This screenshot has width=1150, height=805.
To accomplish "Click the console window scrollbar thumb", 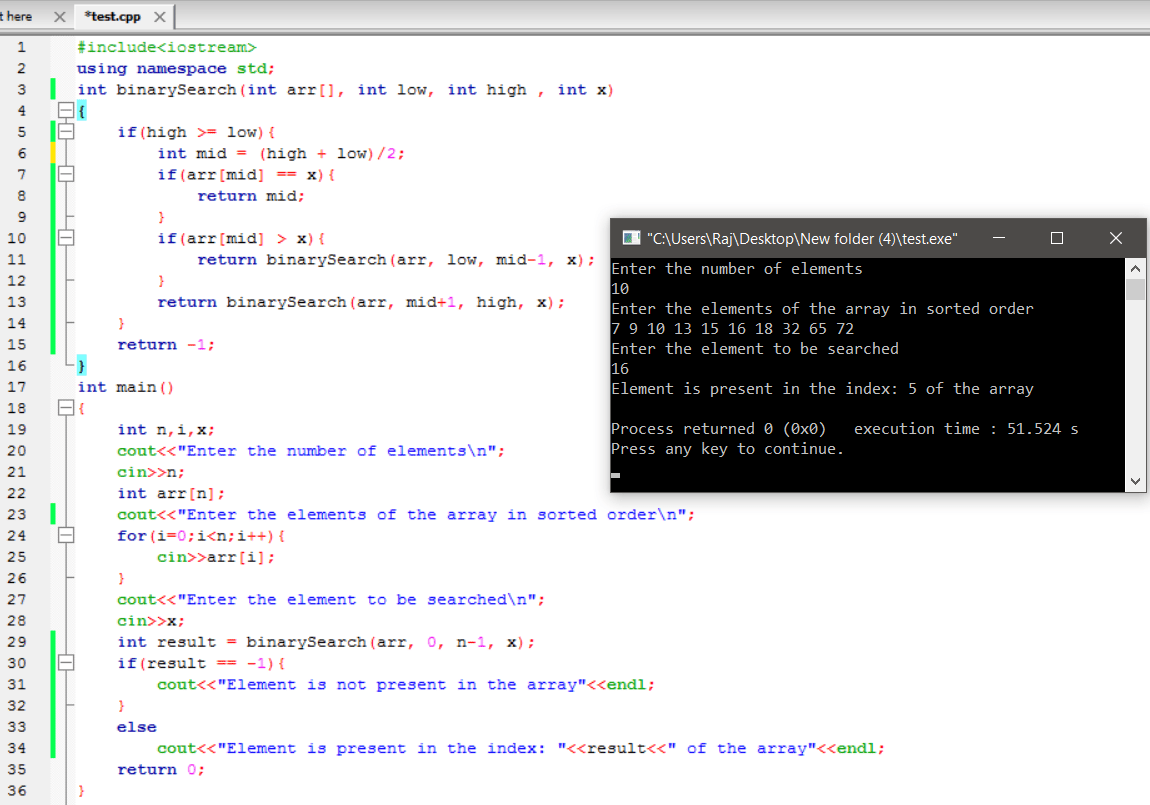I will (x=1135, y=290).
